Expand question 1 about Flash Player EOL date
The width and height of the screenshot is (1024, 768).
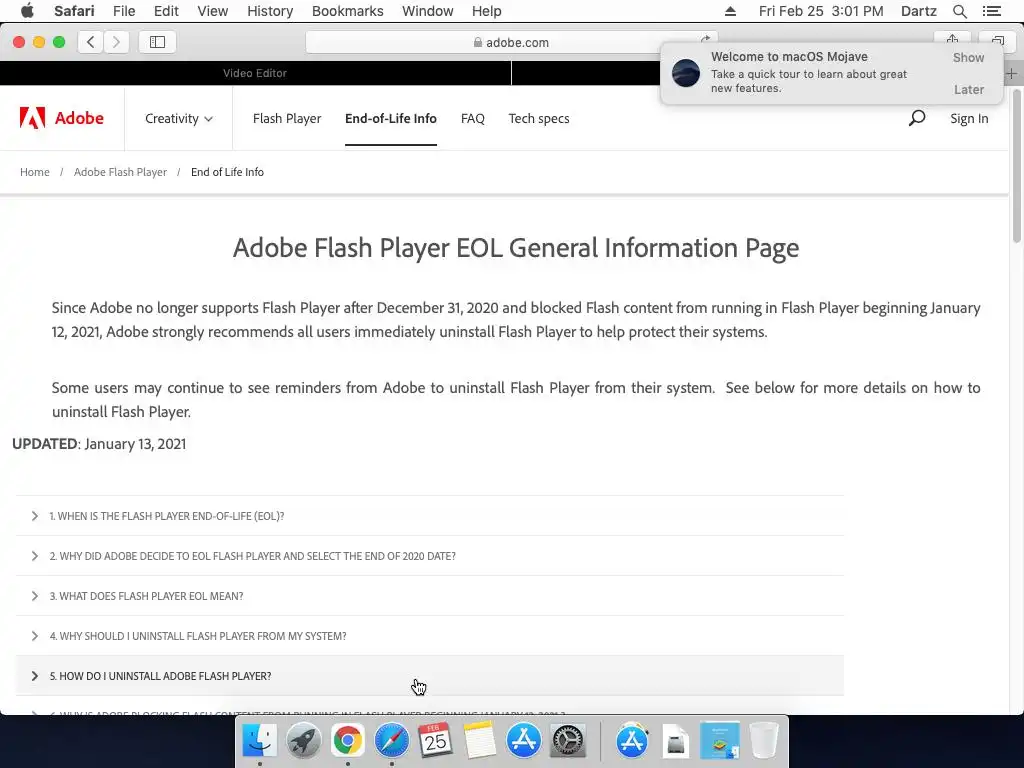430,516
